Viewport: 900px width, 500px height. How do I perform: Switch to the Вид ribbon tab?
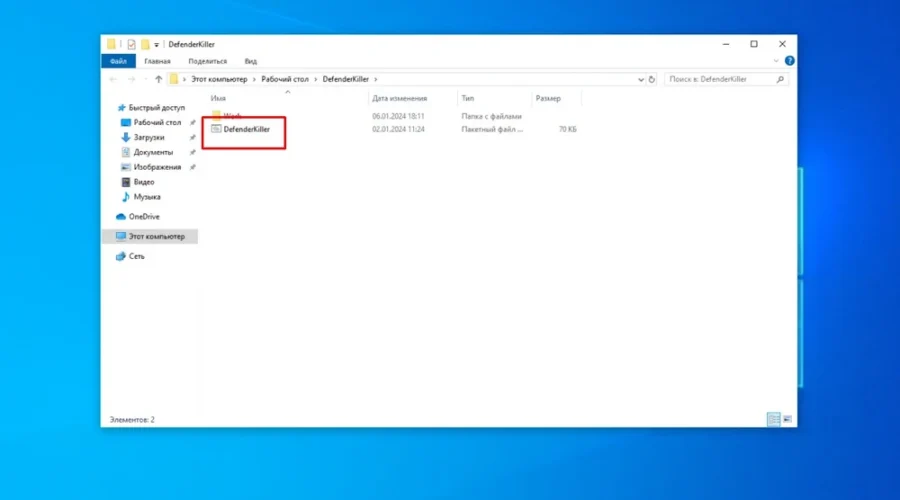pyautogui.click(x=251, y=61)
